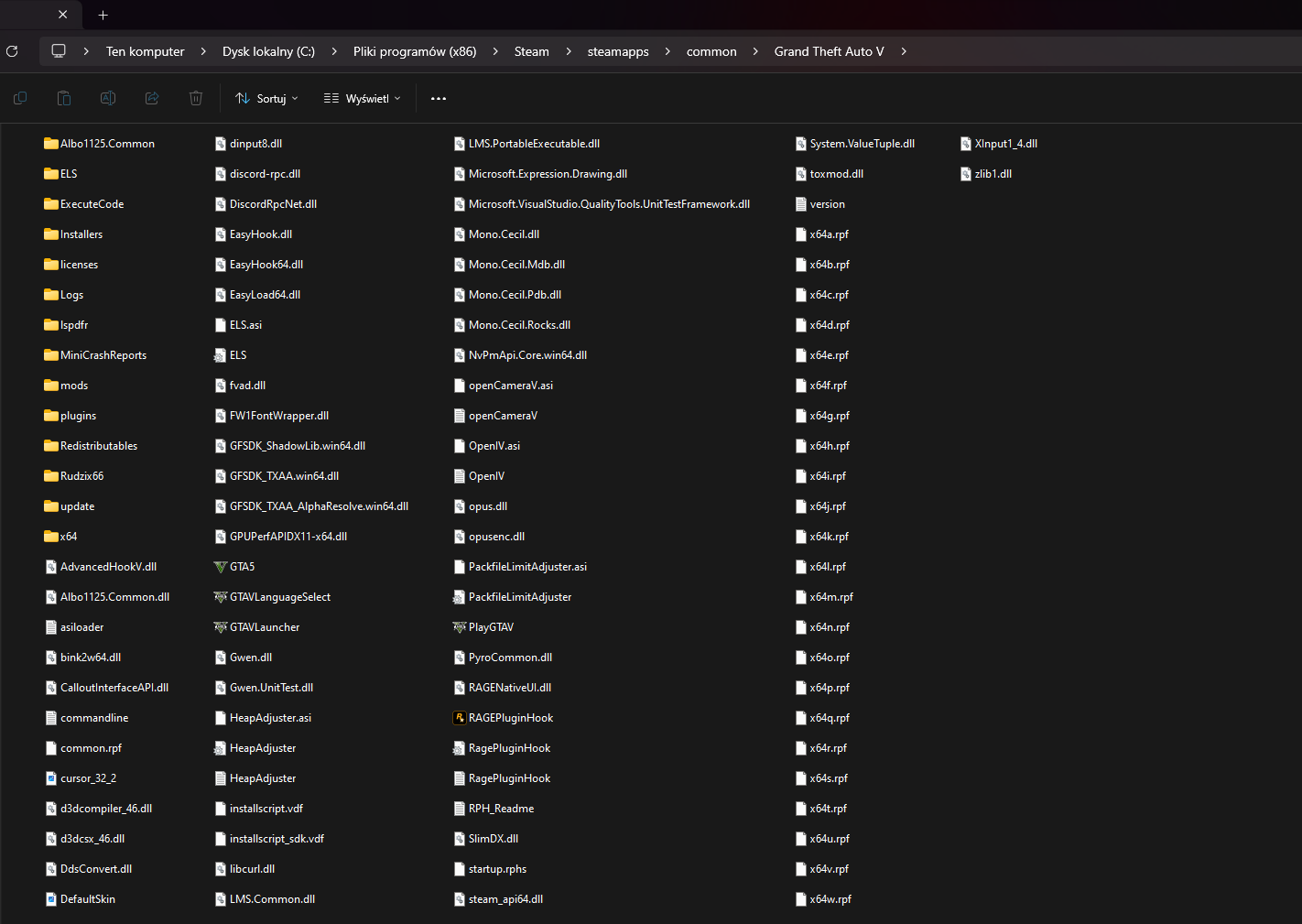Select the mods folder

click(73, 386)
